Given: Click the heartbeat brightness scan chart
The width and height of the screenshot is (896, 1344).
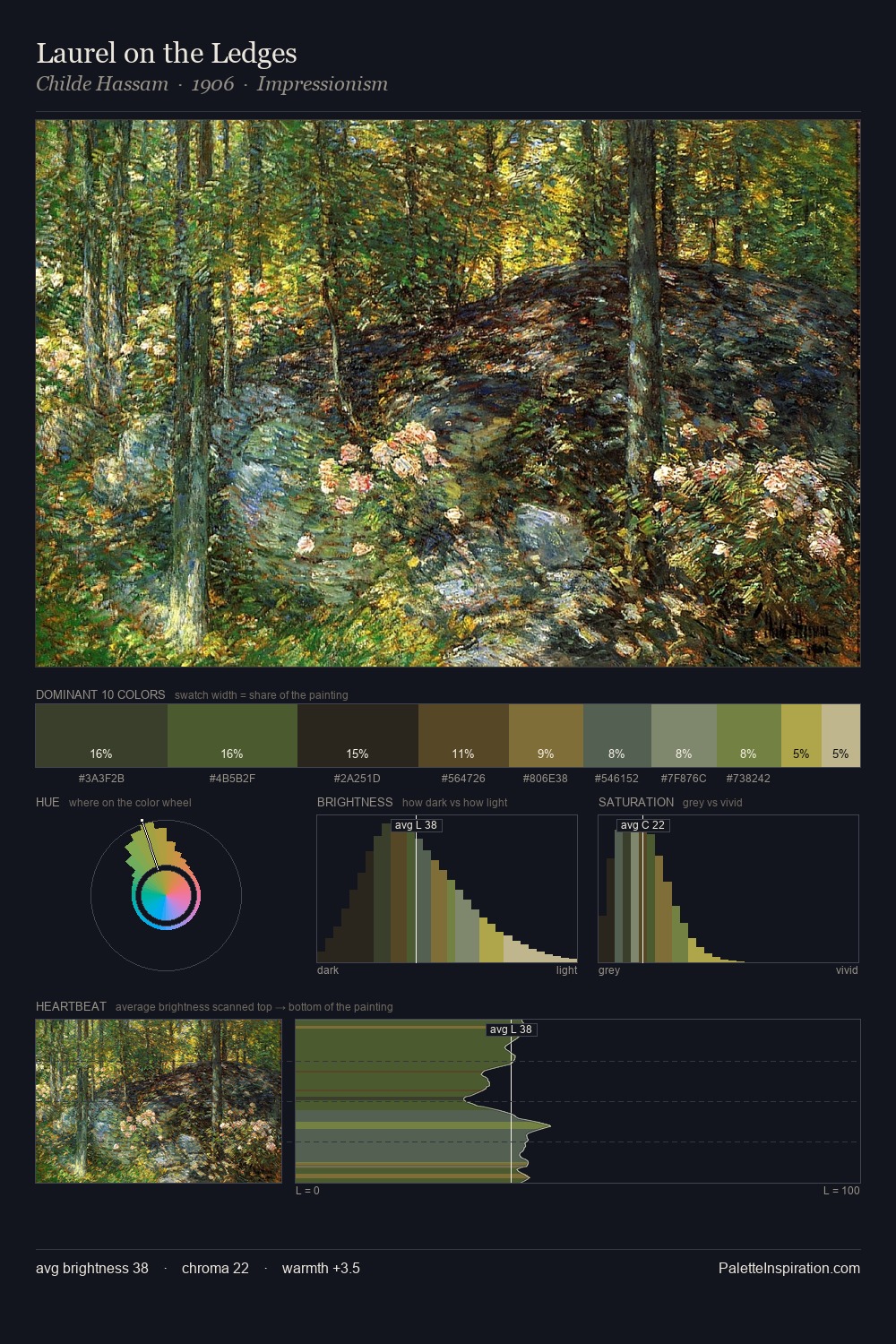Looking at the screenshot, I should tap(578, 1101).
